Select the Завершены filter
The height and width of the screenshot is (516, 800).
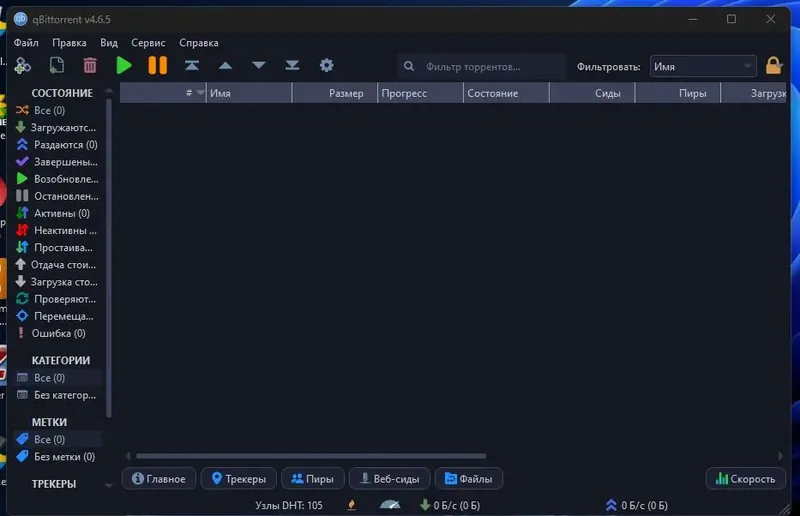coord(58,162)
